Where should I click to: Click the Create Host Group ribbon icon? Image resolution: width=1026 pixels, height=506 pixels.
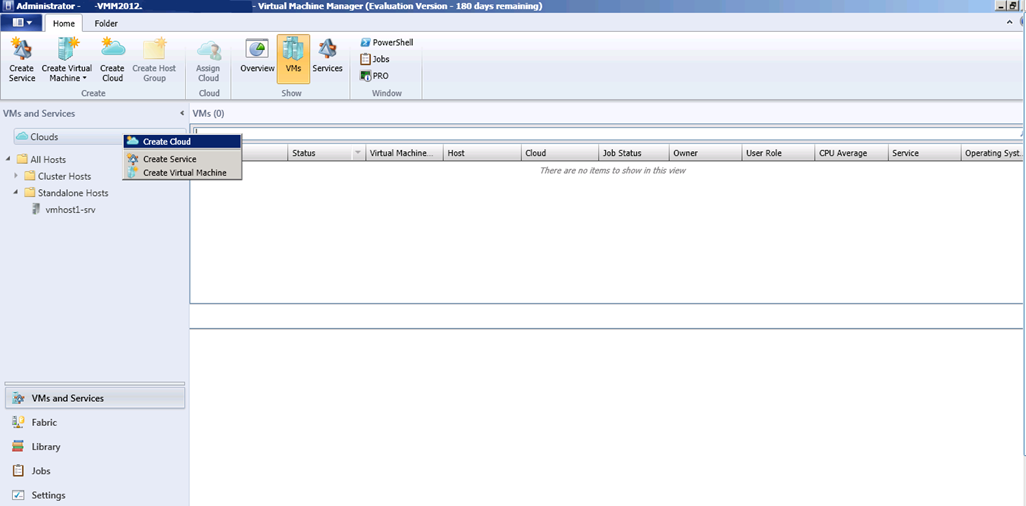click(154, 60)
